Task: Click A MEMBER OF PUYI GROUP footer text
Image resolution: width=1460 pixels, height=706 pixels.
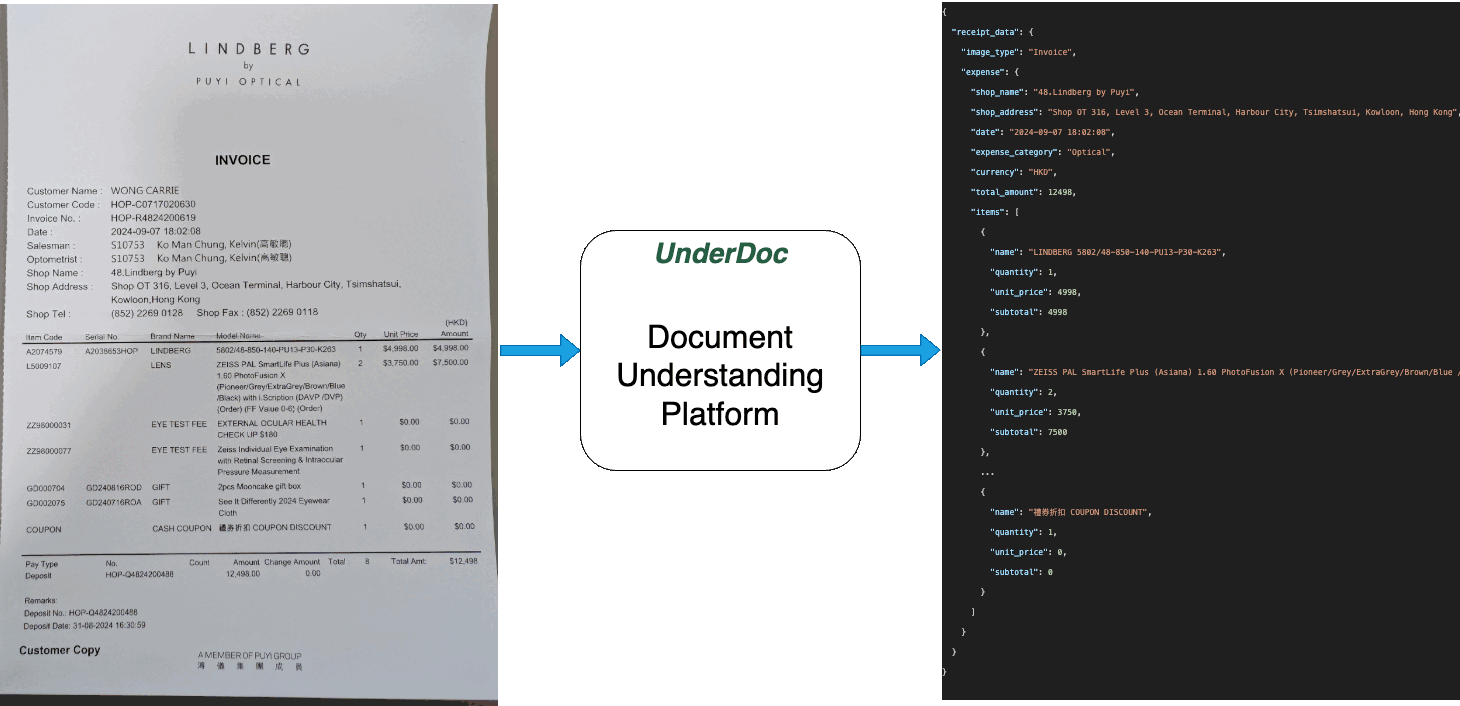Action: pos(249,656)
